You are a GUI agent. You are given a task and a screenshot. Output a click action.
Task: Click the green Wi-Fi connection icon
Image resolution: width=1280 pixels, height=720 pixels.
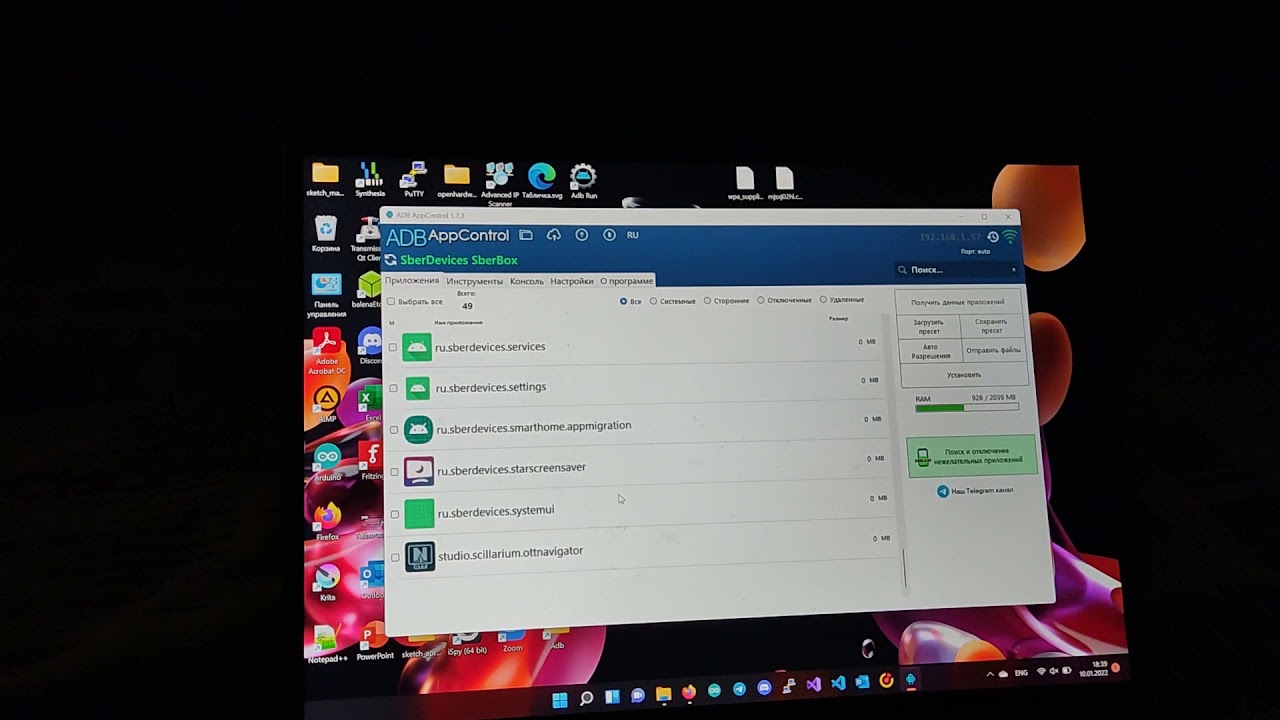tap(1009, 237)
